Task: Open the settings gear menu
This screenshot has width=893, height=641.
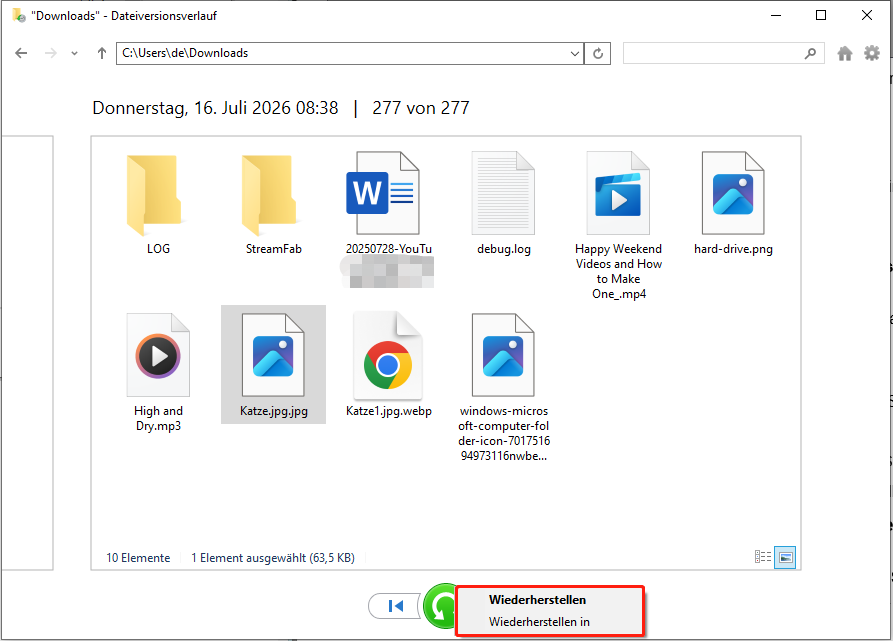Action: click(x=872, y=54)
